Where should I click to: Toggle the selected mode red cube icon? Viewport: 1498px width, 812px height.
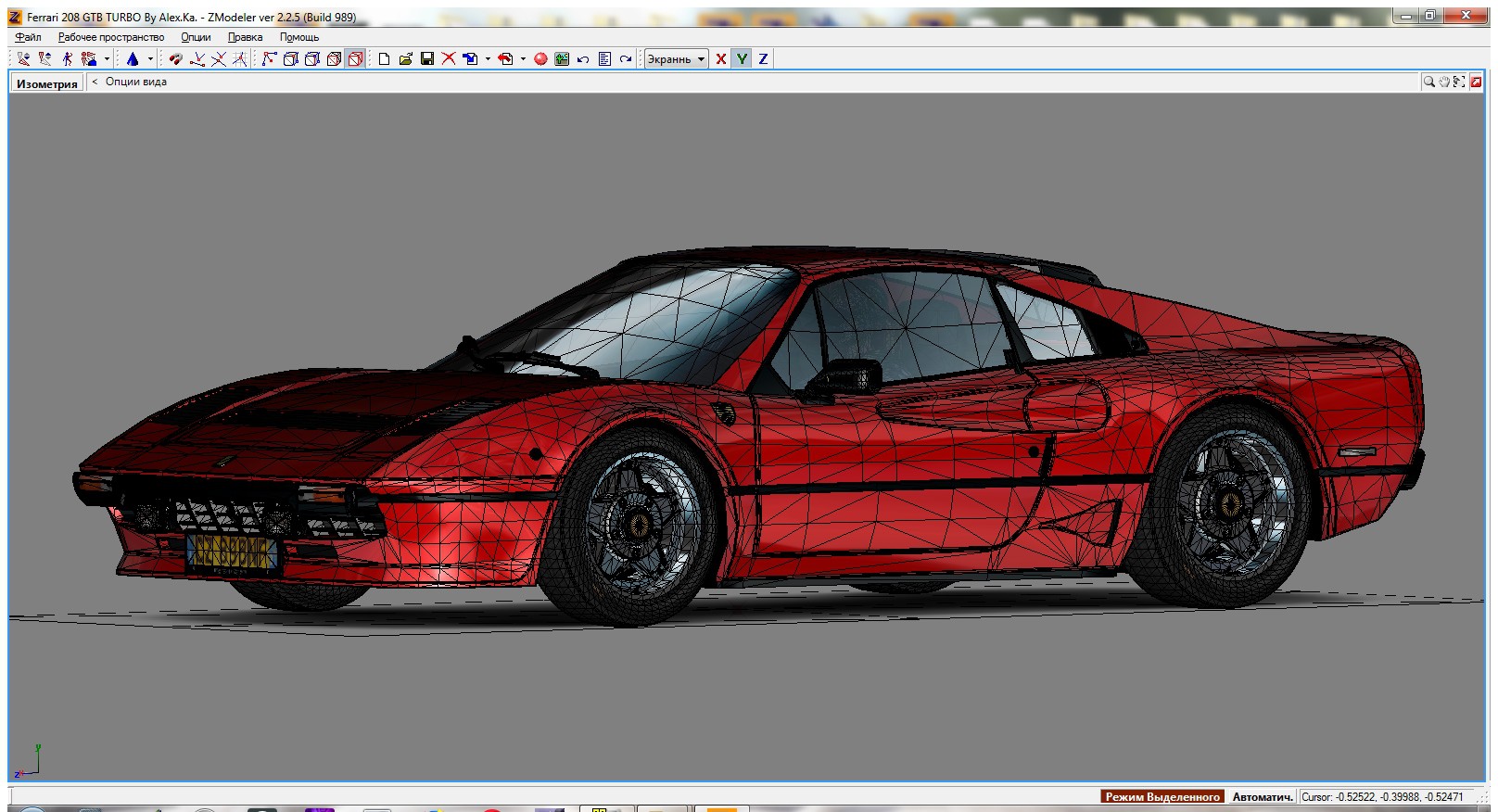click(x=355, y=59)
